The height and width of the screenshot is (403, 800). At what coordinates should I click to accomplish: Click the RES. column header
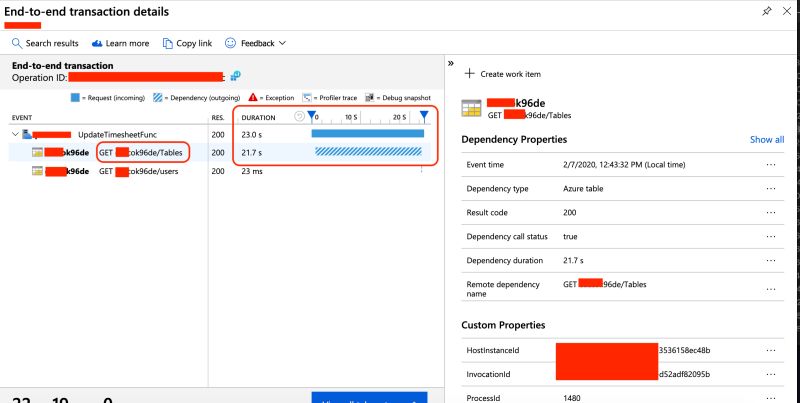click(218, 118)
